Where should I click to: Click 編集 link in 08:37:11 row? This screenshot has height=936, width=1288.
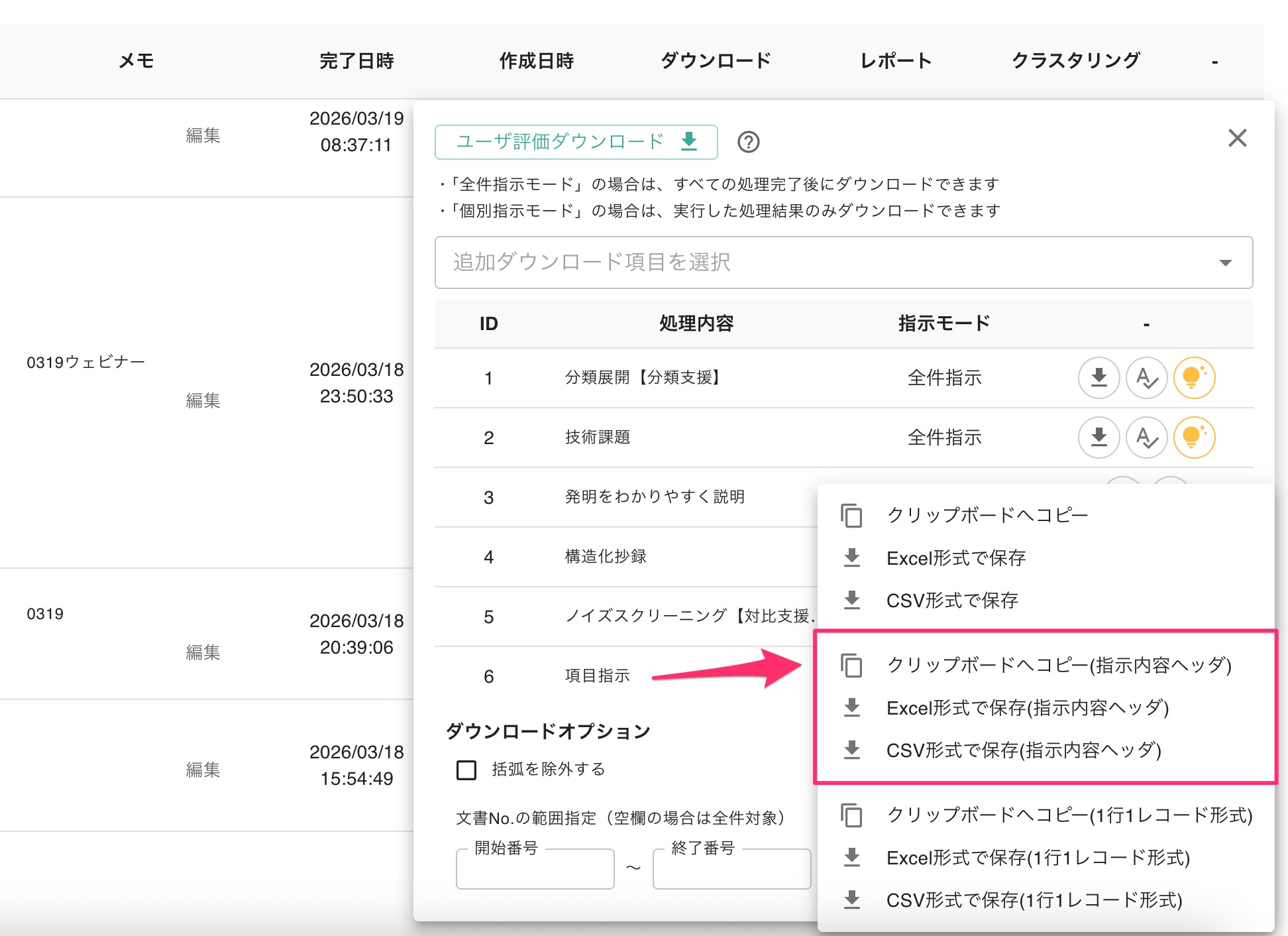coord(203,135)
